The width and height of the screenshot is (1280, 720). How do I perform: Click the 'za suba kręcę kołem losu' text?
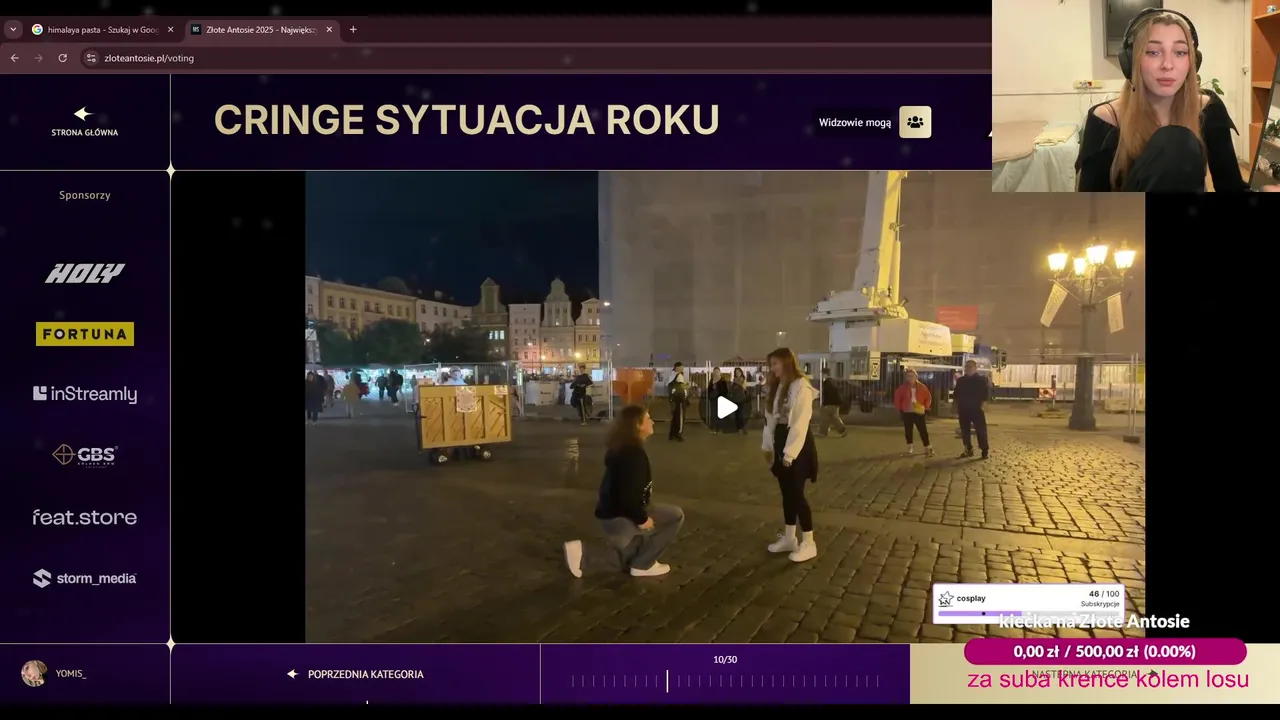click(1108, 680)
